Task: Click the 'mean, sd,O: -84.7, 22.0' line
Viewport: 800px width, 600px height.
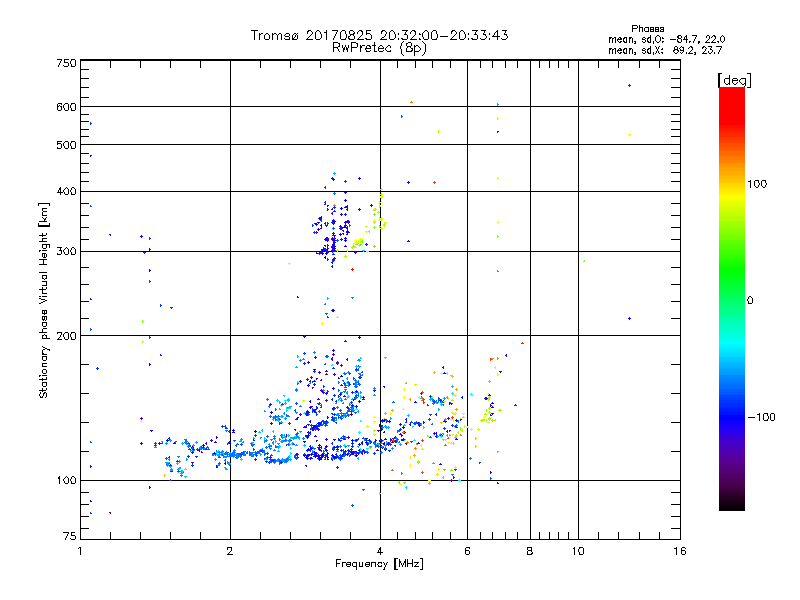Action: point(666,39)
